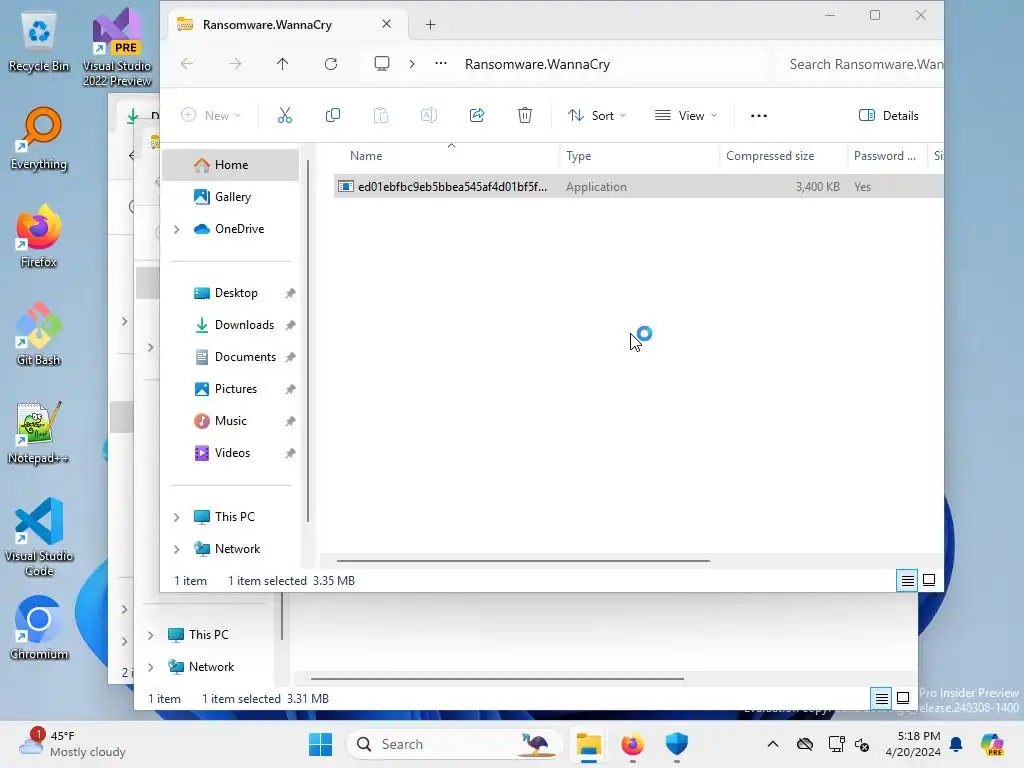Image resolution: width=1024 pixels, height=768 pixels.
Task: Sort by the Name column header
Action: (446, 155)
